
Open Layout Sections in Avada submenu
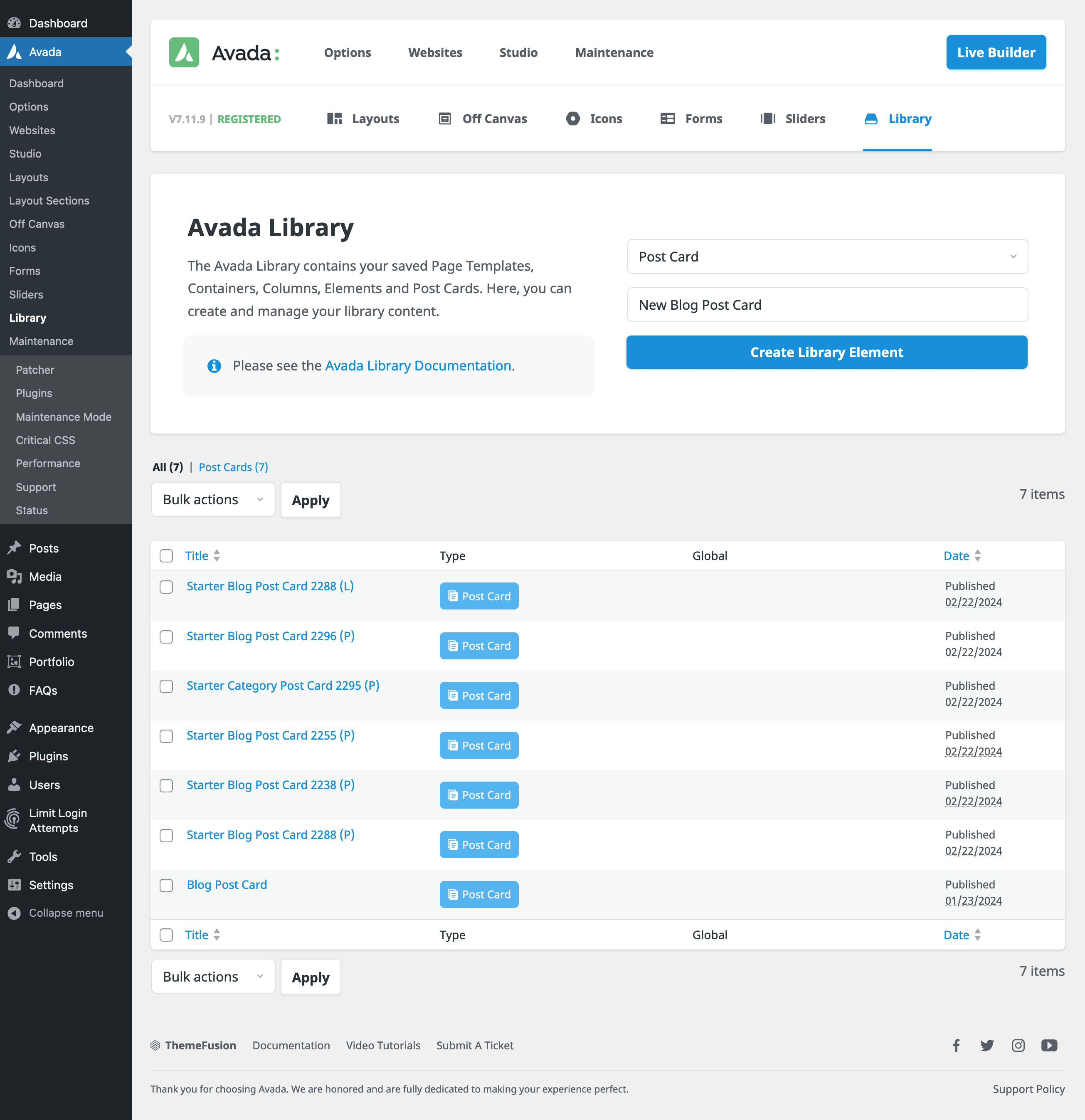(49, 200)
